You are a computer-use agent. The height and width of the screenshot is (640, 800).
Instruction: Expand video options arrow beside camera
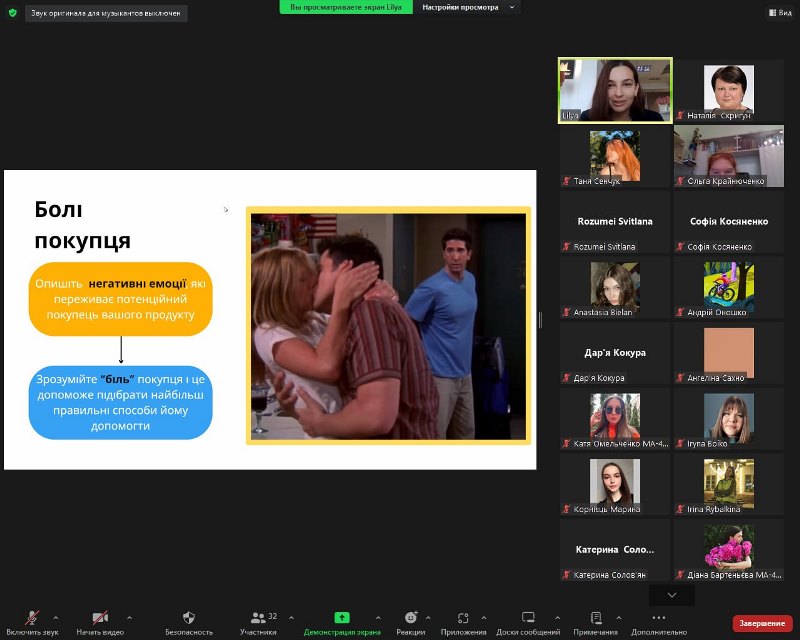coord(129,618)
